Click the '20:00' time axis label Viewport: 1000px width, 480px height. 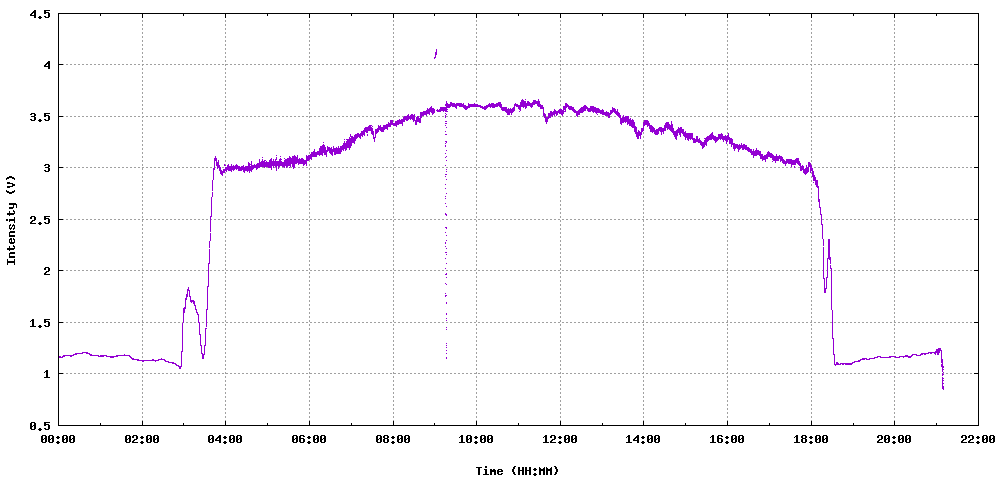click(x=894, y=440)
